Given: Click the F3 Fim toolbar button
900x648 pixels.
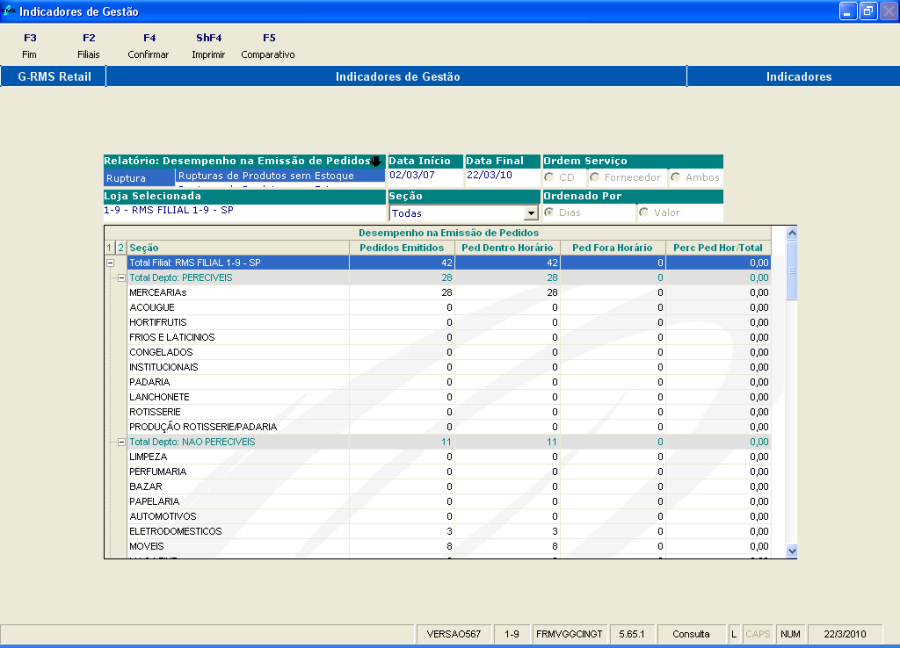Looking at the screenshot, I should (x=29, y=46).
